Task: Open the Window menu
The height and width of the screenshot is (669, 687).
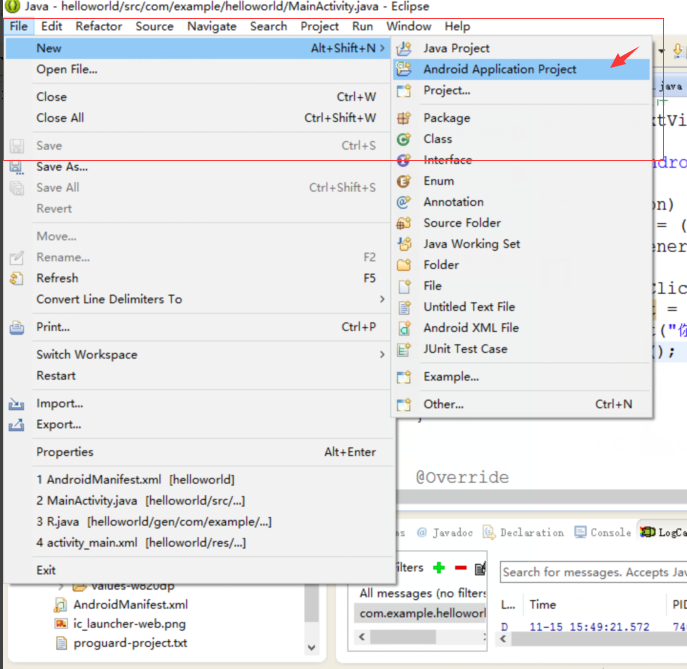Action: 409,27
